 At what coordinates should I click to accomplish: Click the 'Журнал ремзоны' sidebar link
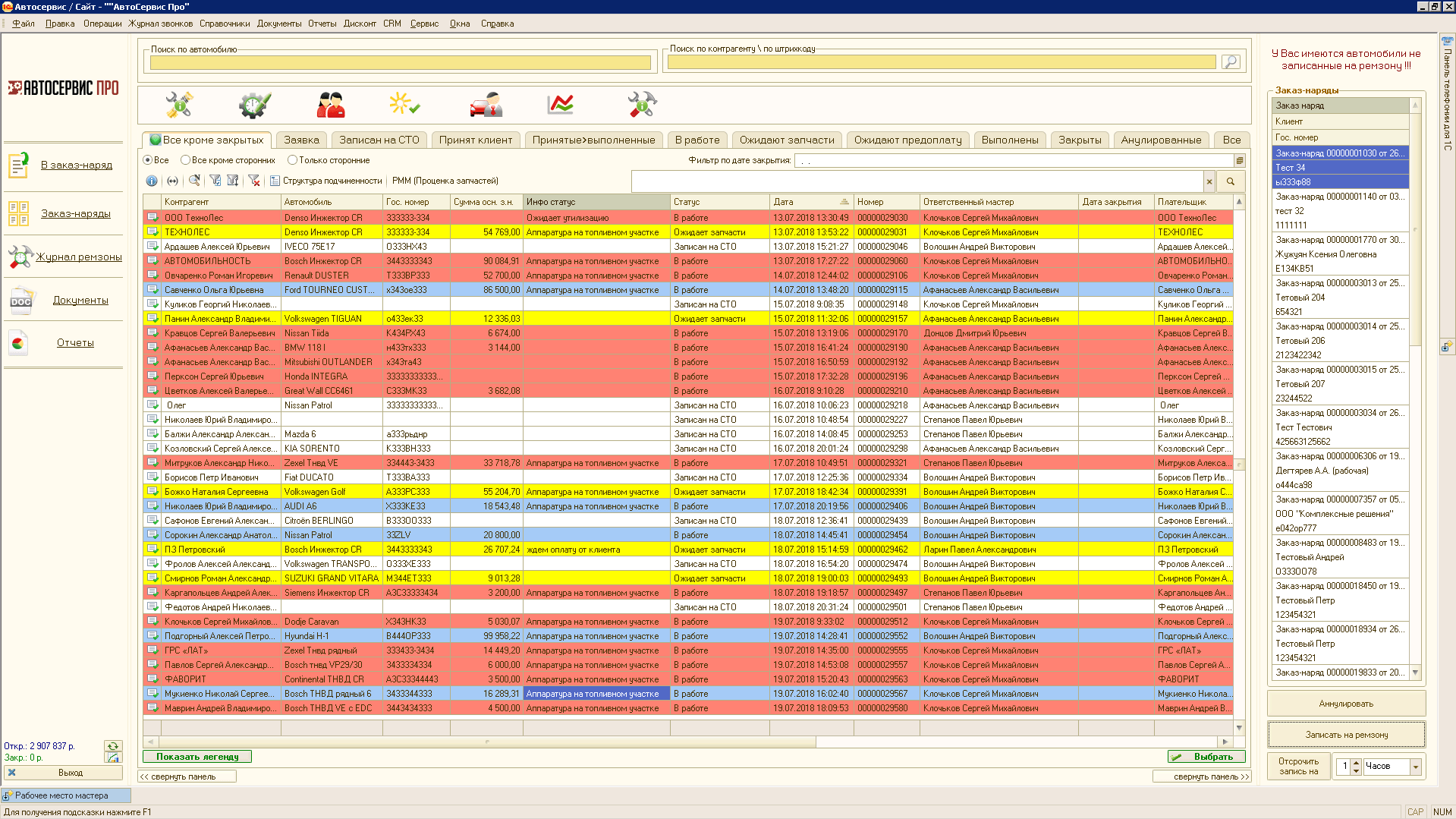click(79, 257)
